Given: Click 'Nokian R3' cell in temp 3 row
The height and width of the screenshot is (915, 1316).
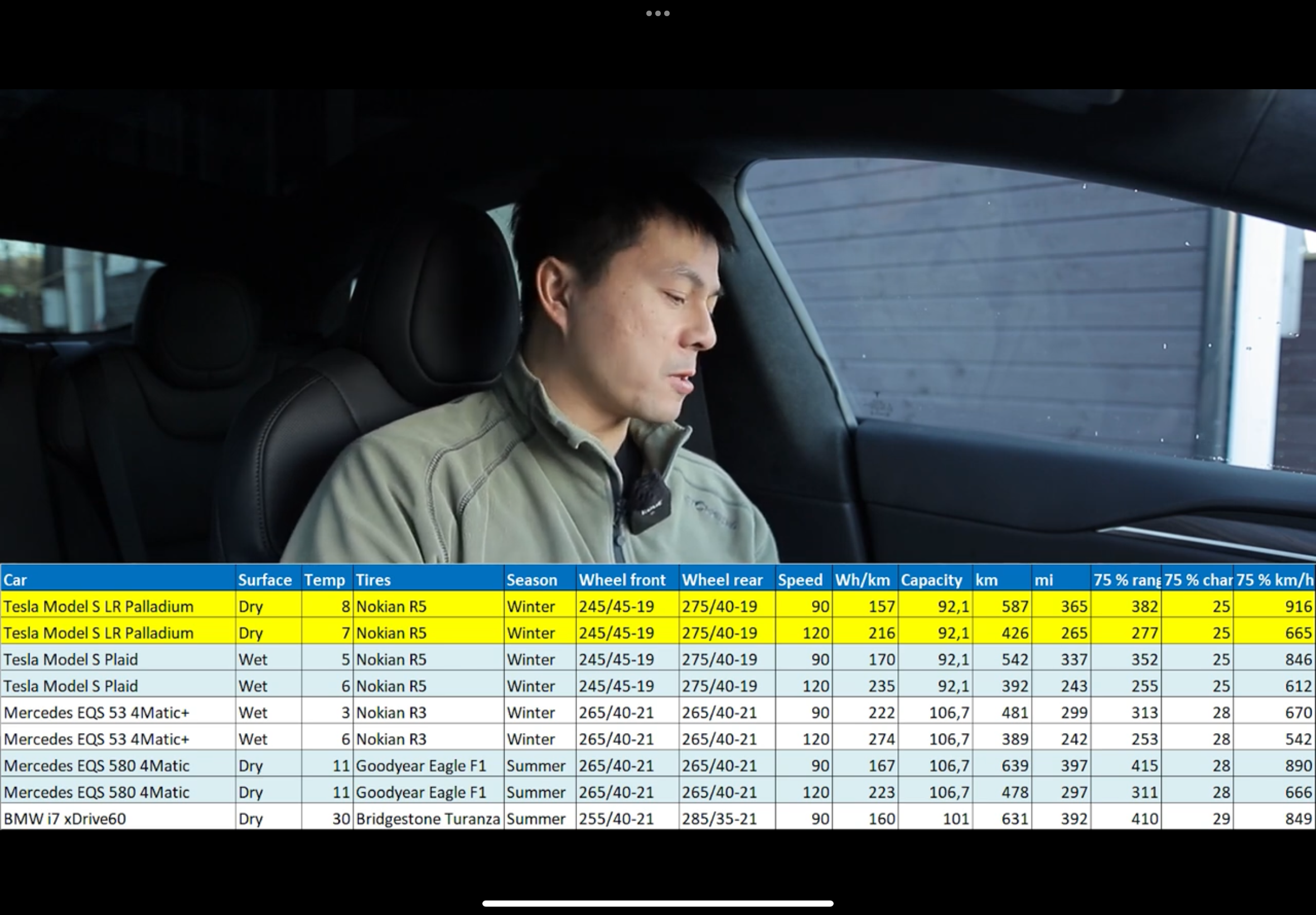Looking at the screenshot, I should coord(429,711).
